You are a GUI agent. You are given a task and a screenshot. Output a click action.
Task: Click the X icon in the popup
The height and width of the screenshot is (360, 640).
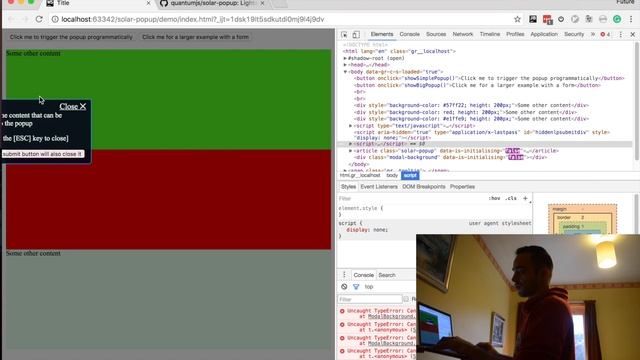83,107
